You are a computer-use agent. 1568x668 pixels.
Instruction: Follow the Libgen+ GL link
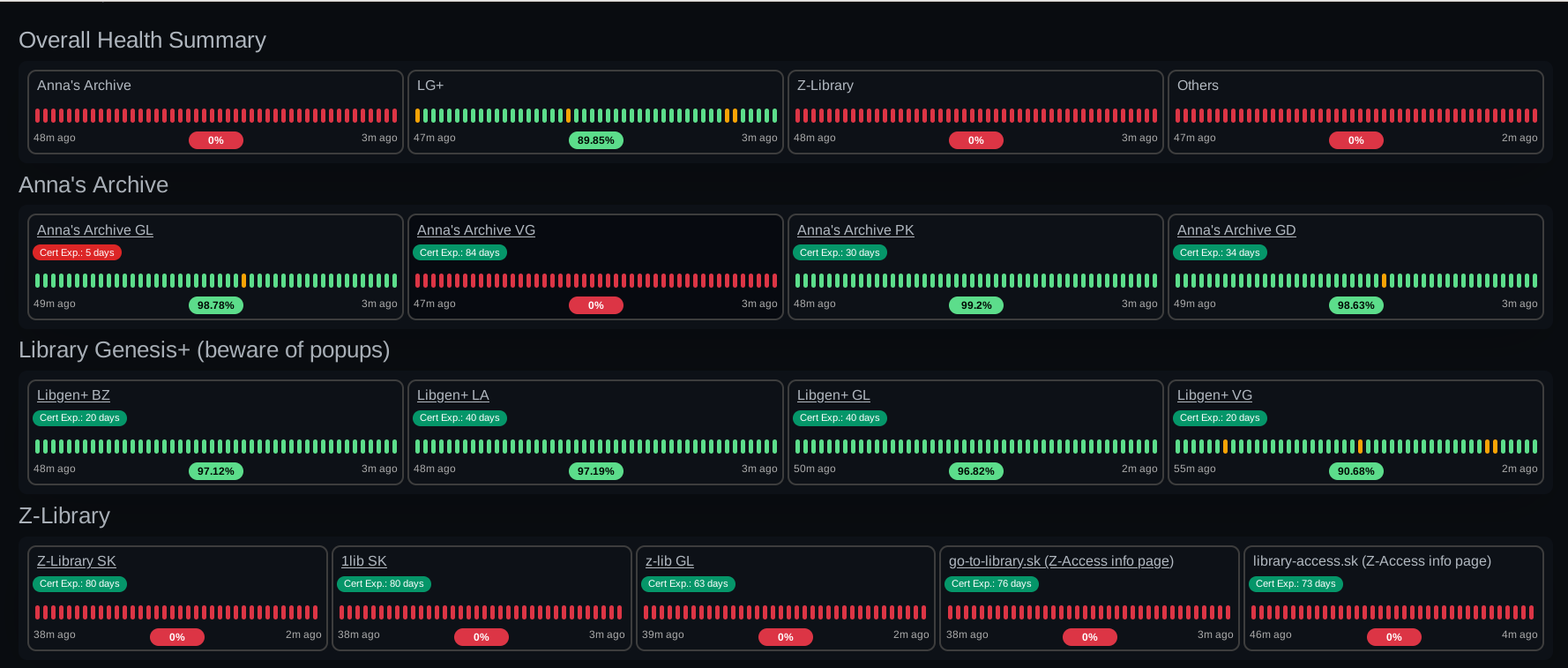coord(833,395)
